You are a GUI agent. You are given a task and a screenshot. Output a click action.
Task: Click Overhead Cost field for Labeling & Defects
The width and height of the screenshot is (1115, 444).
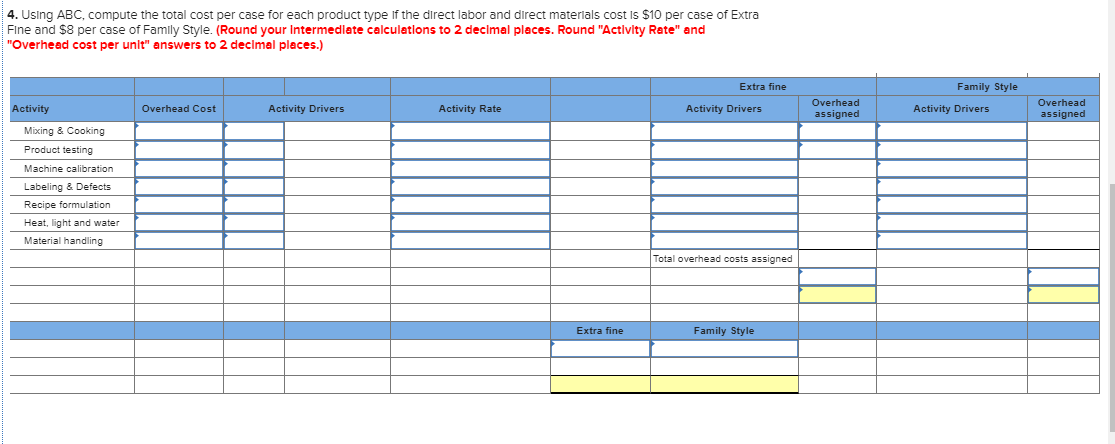179,186
